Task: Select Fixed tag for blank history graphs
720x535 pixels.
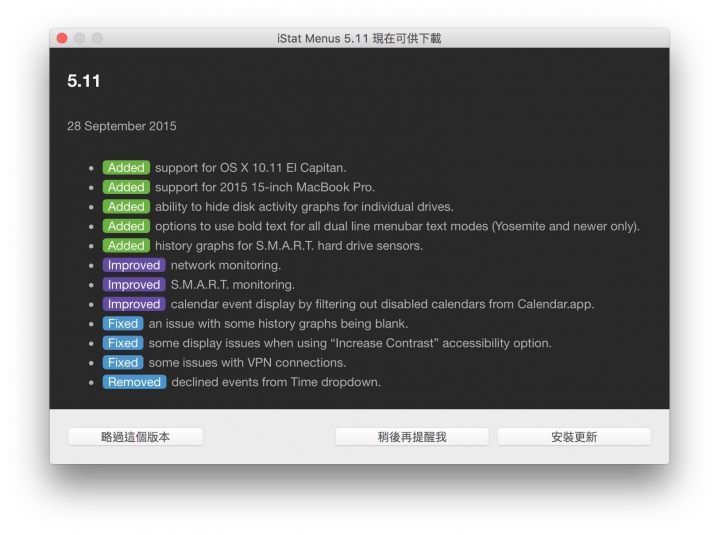Action: (x=123, y=324)
